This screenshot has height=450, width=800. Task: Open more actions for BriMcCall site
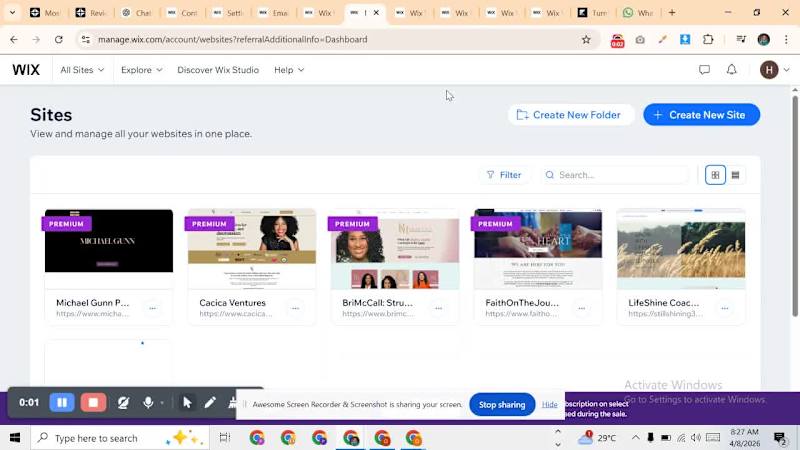pyautogui.click(x=438, y=308)
